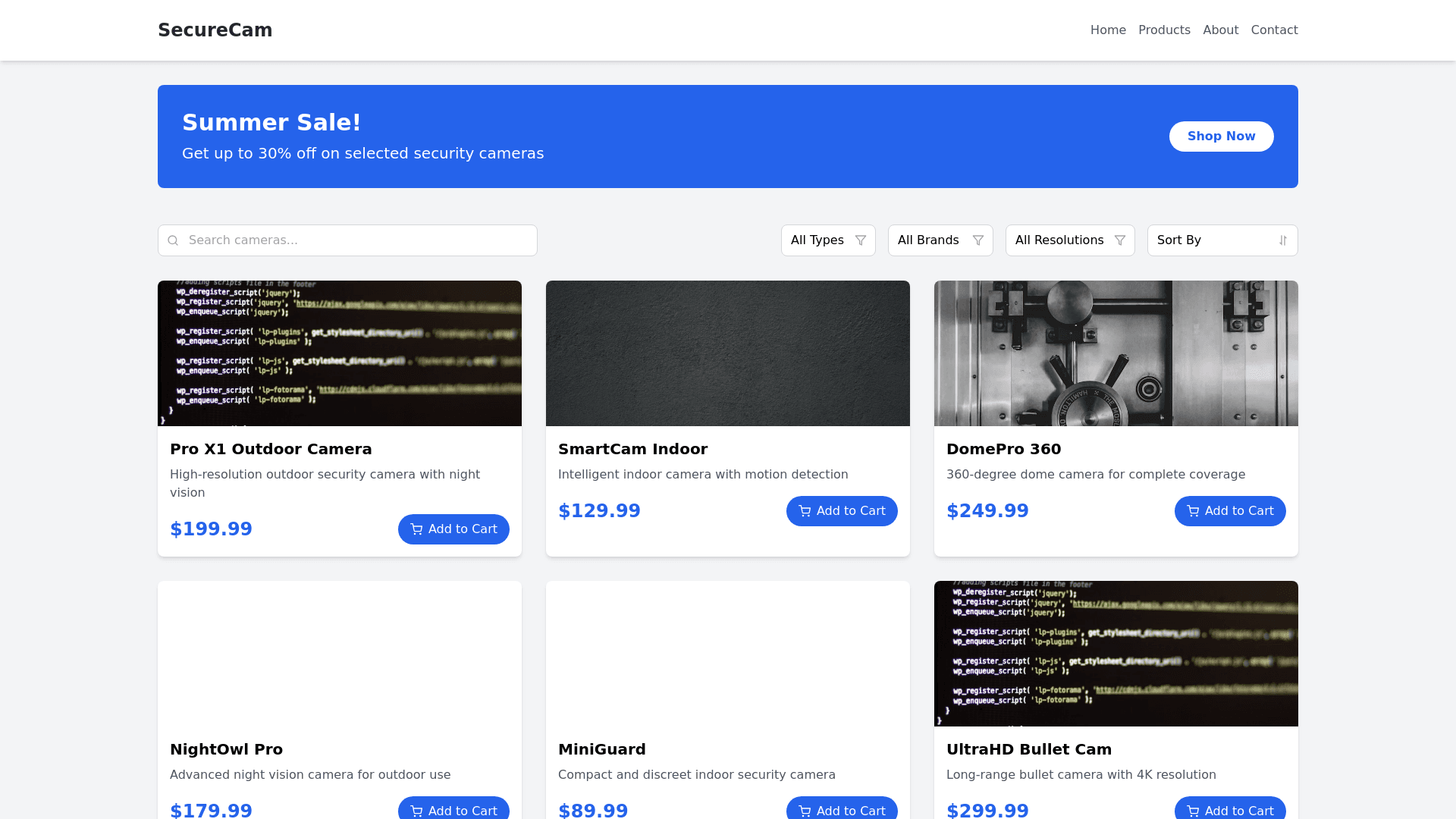Open the Contact nav link
1456x819 pixels.
1274,30
